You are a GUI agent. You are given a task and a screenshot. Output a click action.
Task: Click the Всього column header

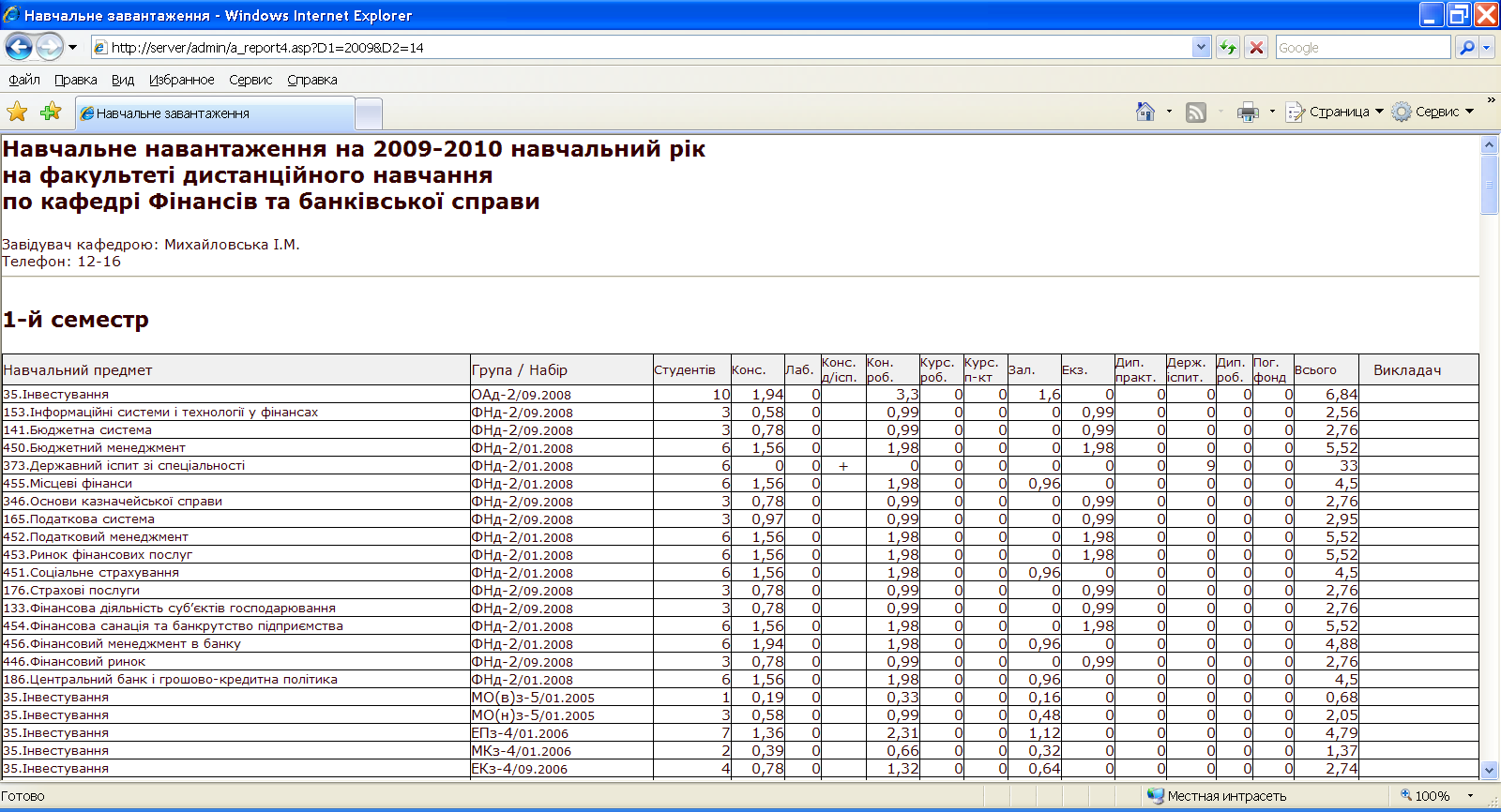coord(1326,369)
